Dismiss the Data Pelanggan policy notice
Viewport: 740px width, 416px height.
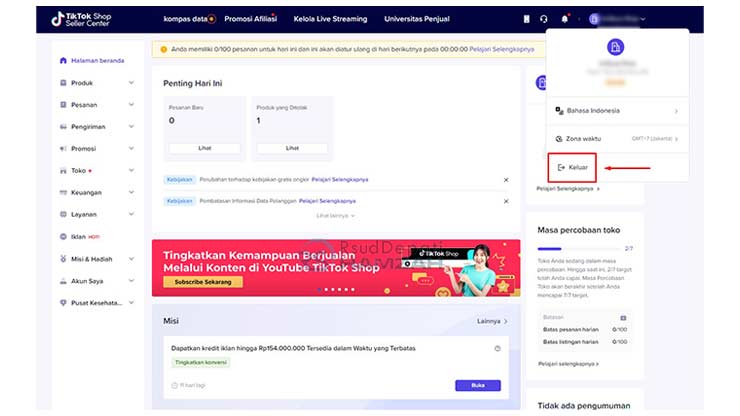pos(506,201)
